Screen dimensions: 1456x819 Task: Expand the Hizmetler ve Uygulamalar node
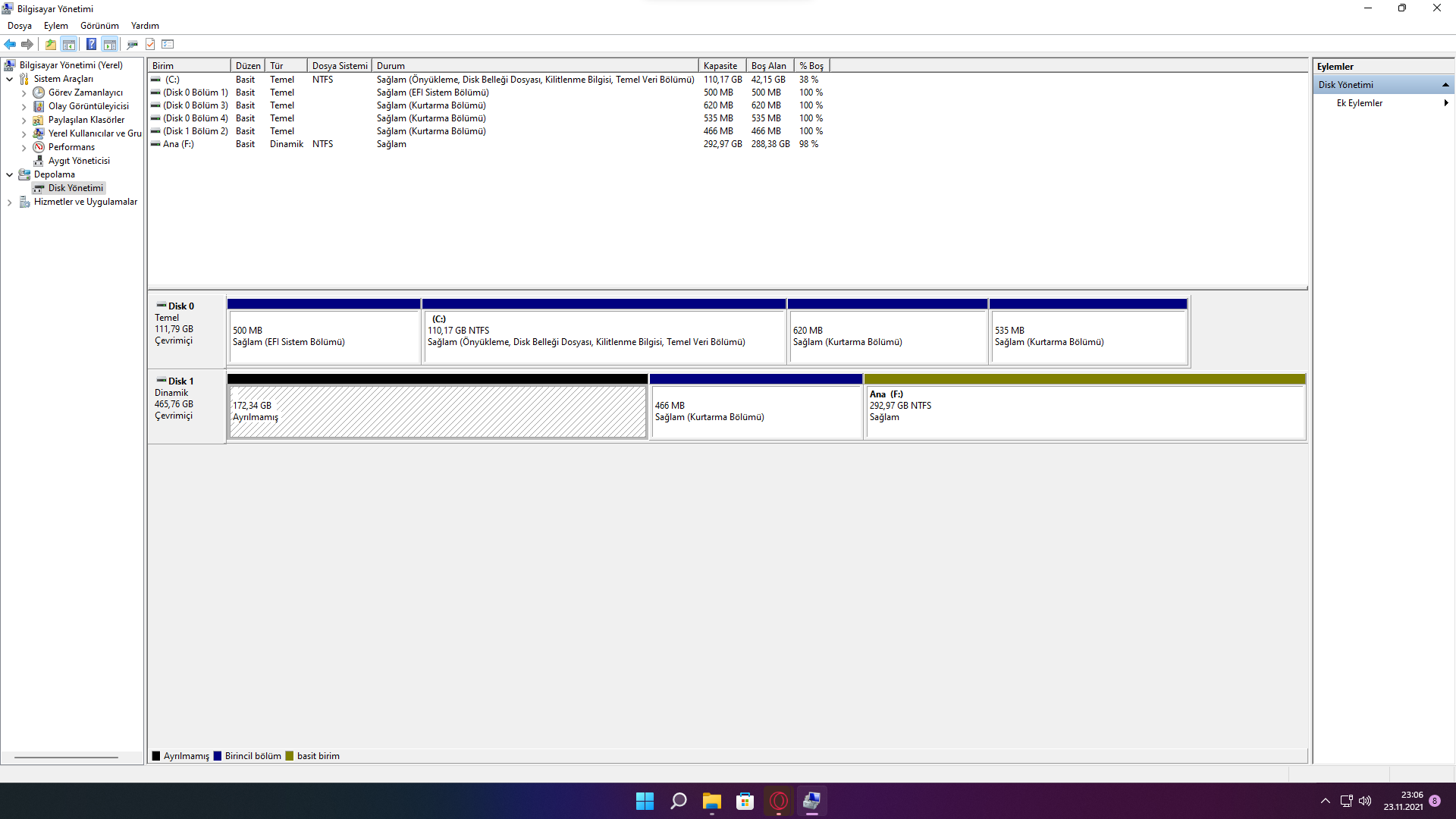9,202
